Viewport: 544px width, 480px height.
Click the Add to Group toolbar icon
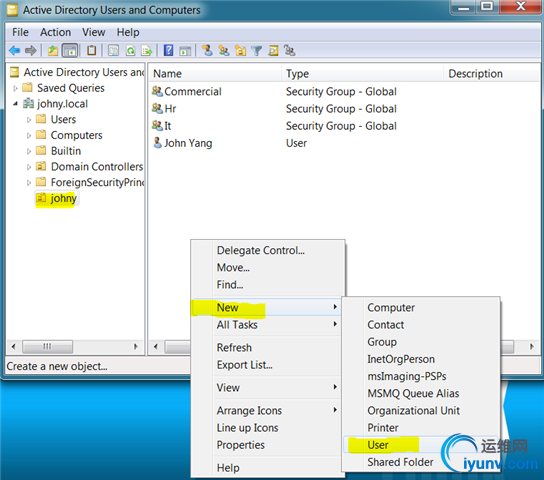290,51
